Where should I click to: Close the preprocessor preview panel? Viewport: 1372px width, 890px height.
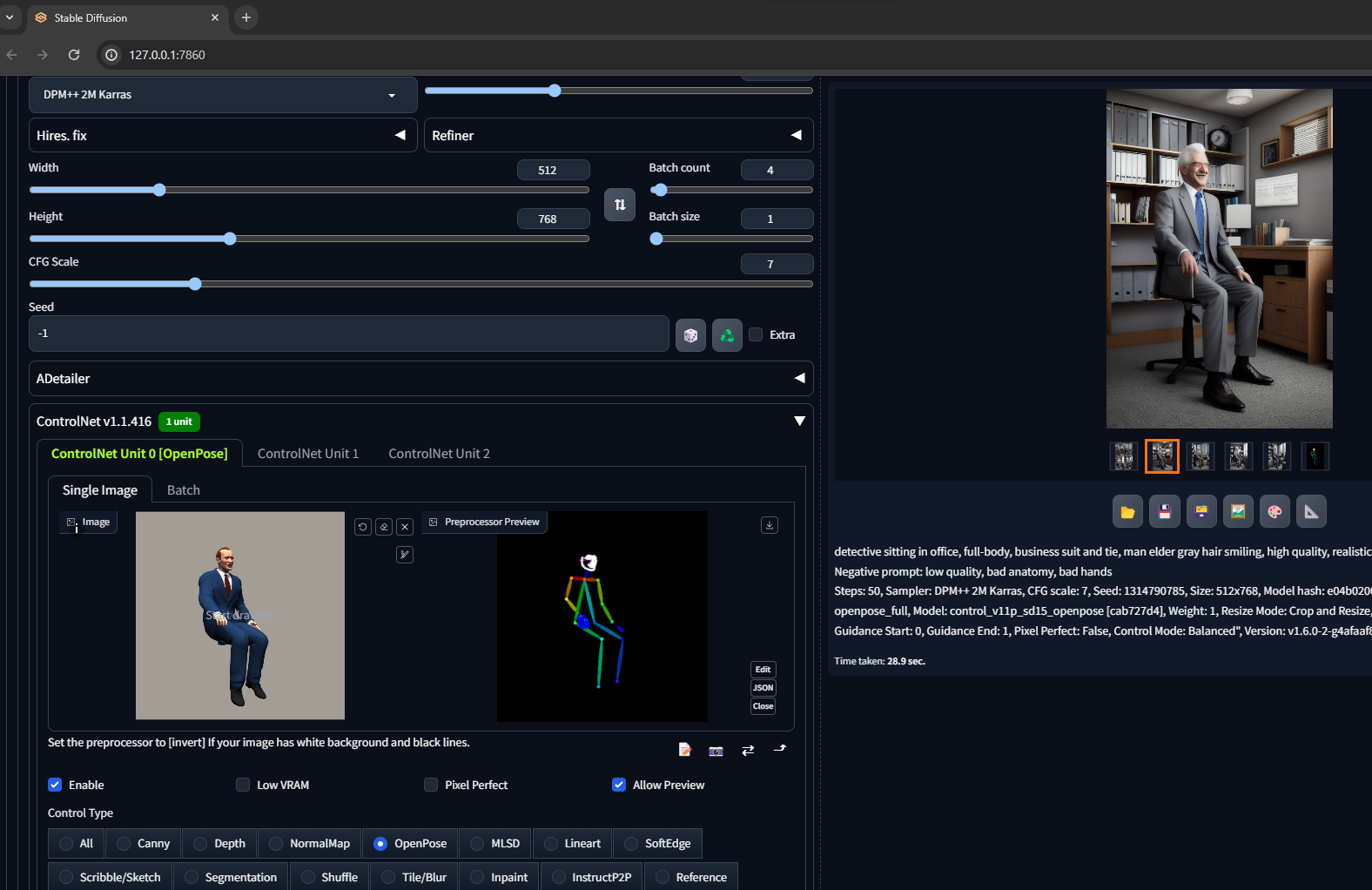[x=763, y=706]
